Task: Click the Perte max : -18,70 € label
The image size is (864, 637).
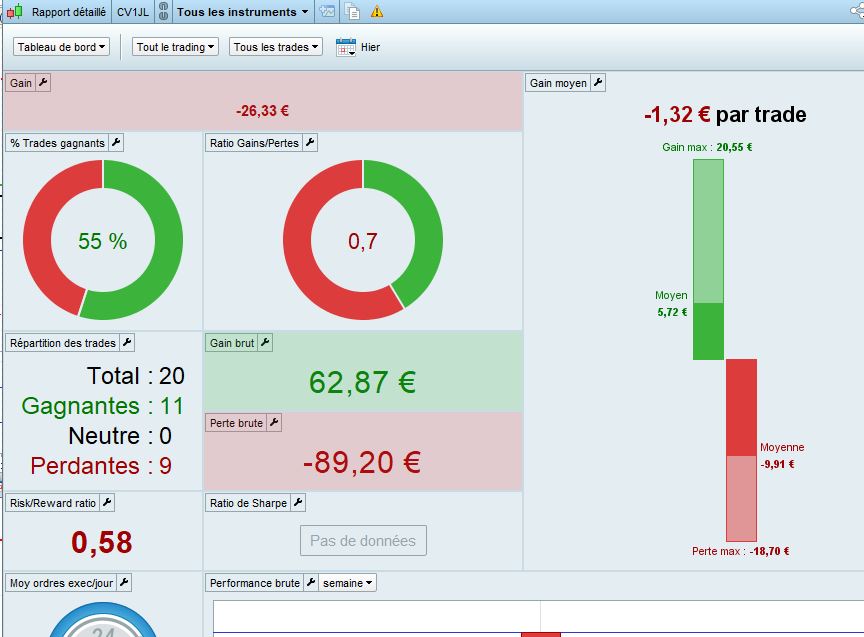Action: (x=741, y=551)
